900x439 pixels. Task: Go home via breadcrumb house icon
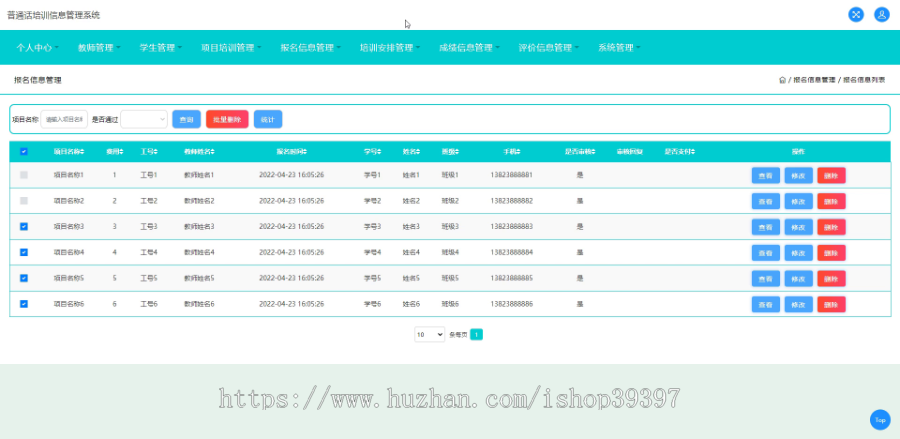[782, 80]
